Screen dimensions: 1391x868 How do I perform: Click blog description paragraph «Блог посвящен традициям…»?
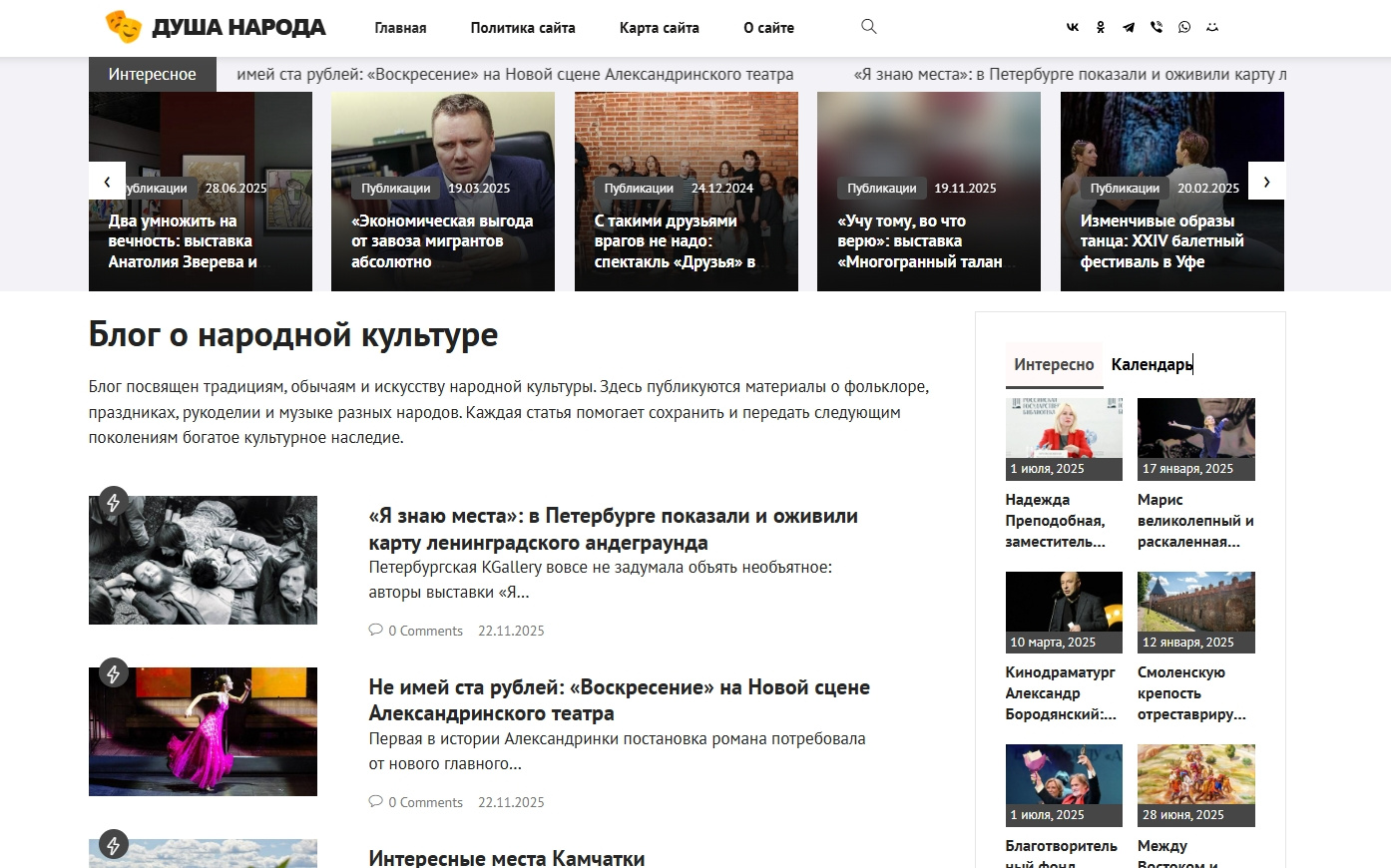pos(509,412)
